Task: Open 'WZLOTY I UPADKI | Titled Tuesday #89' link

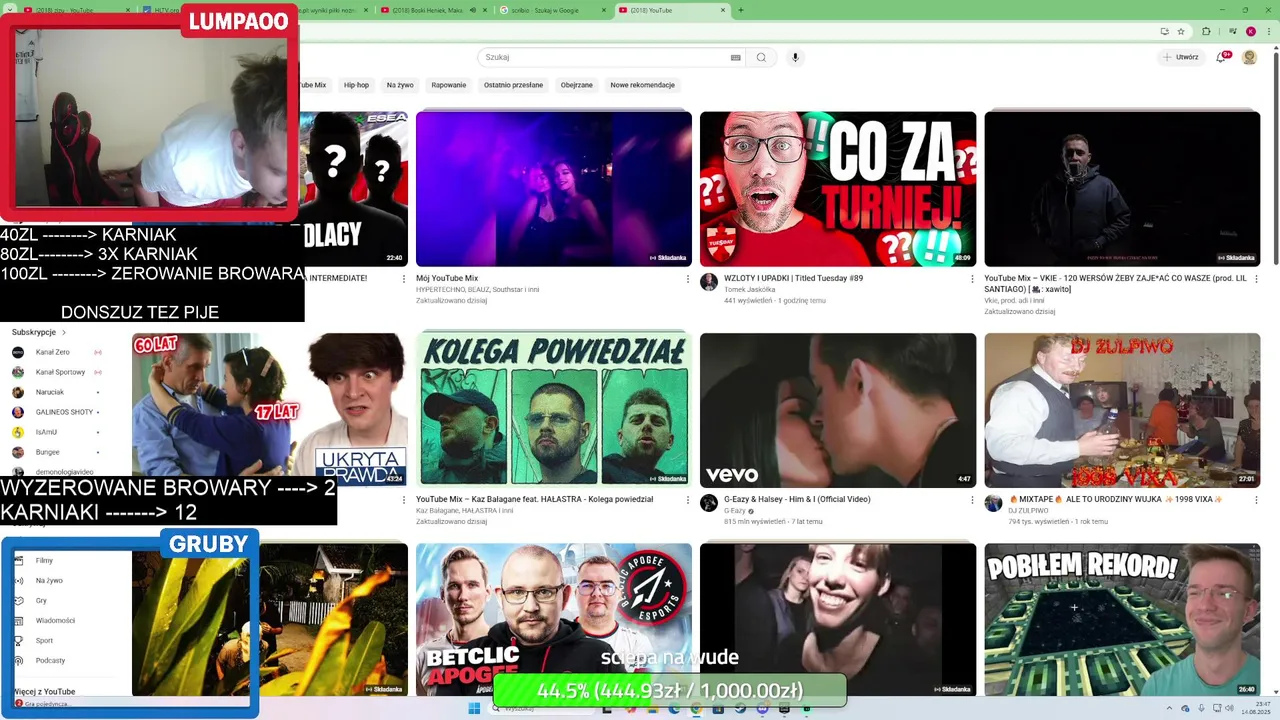Action: pos(793,278)
